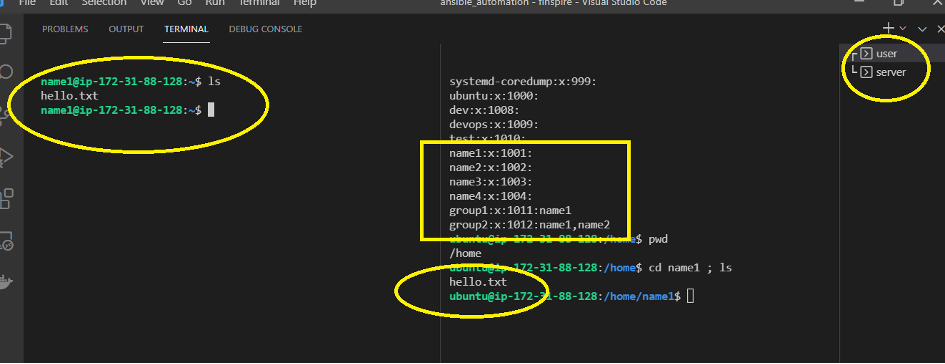
Task: Open the Help menu
Action: (305, 3)
